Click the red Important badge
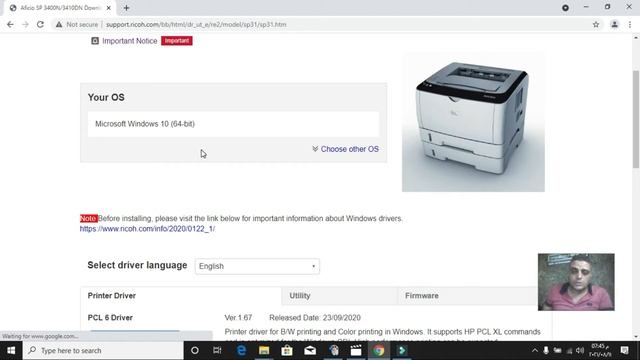The width and height of the screenshot is (640, 360). [177, 41]
